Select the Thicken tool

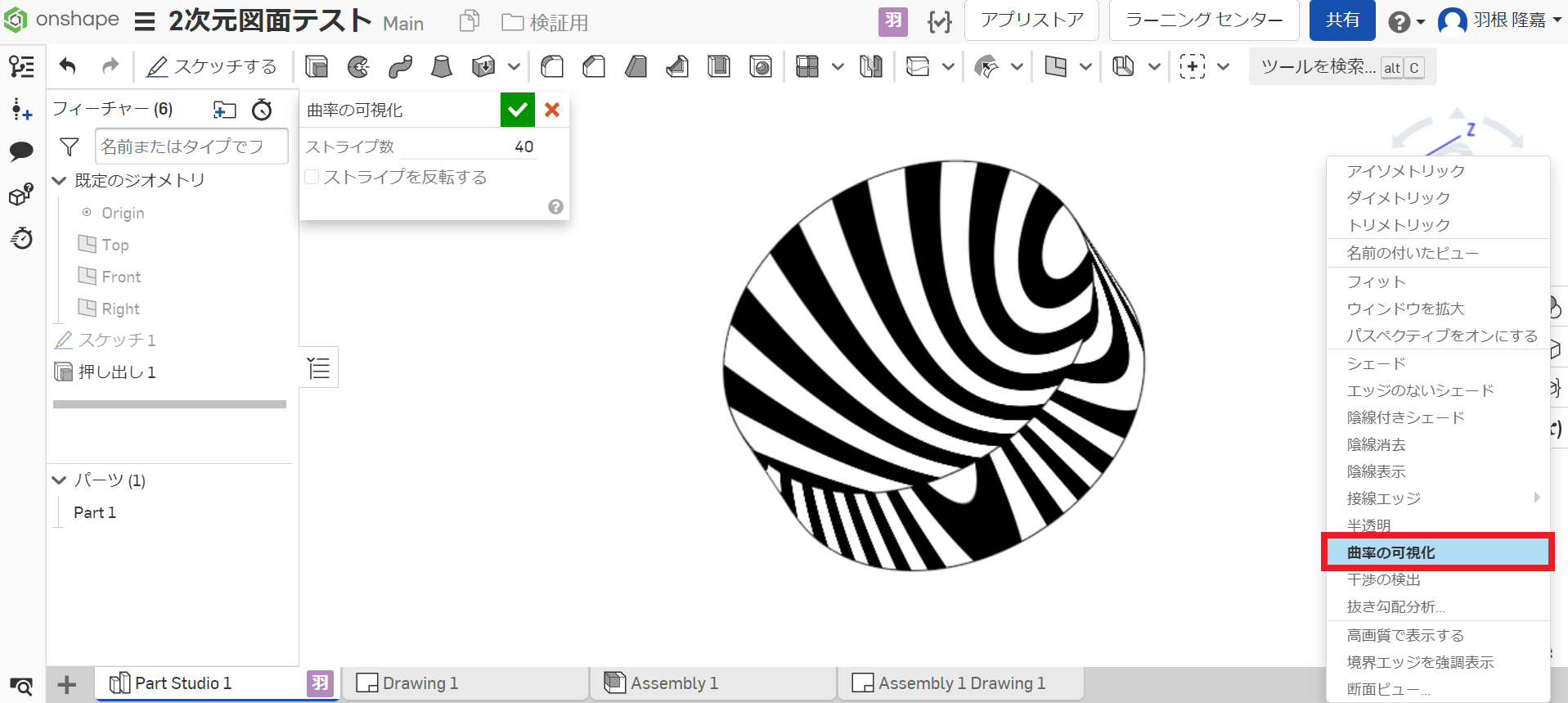click(x=484, y=66)
